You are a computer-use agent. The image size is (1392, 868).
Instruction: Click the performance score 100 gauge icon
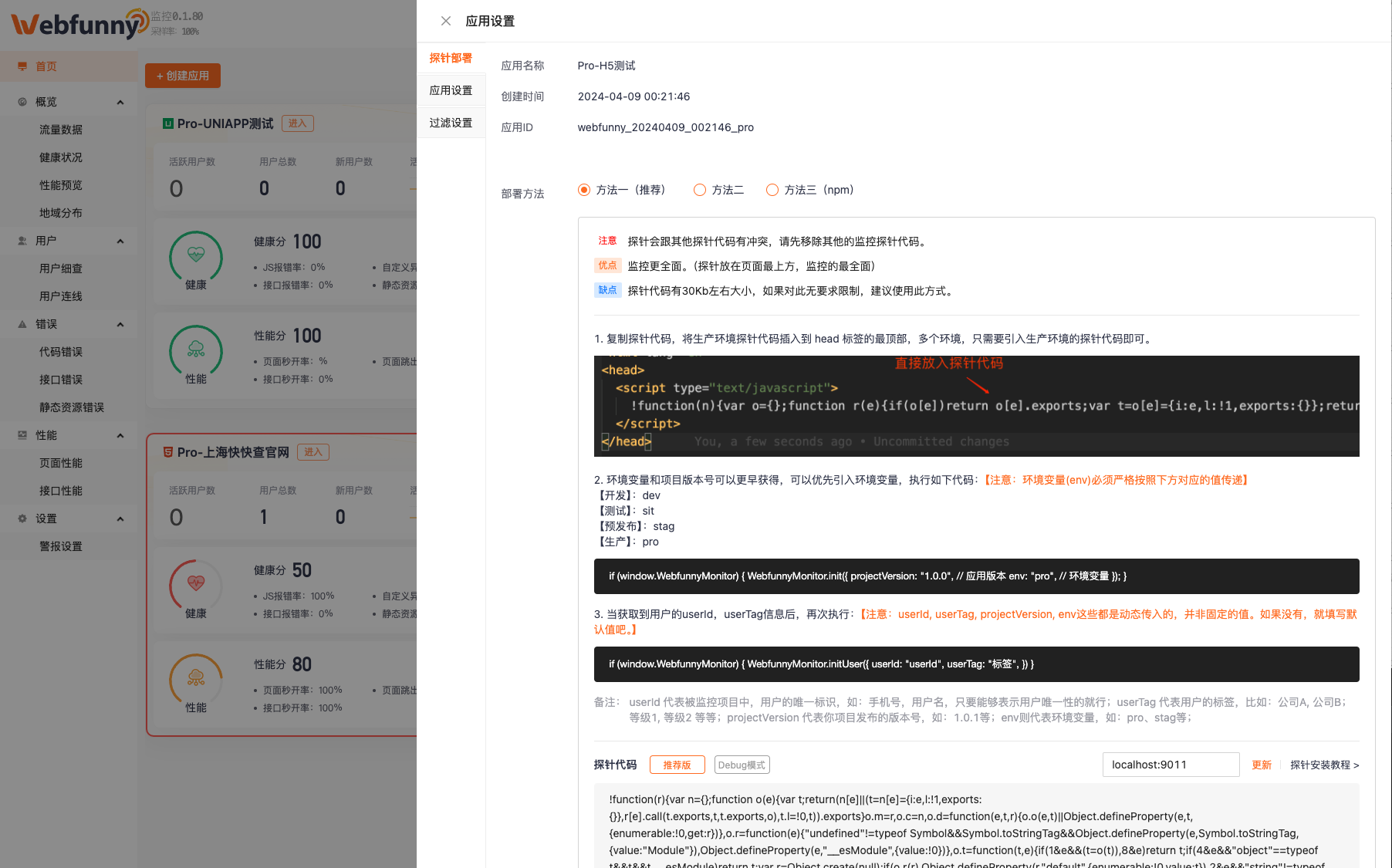(196, 350)
